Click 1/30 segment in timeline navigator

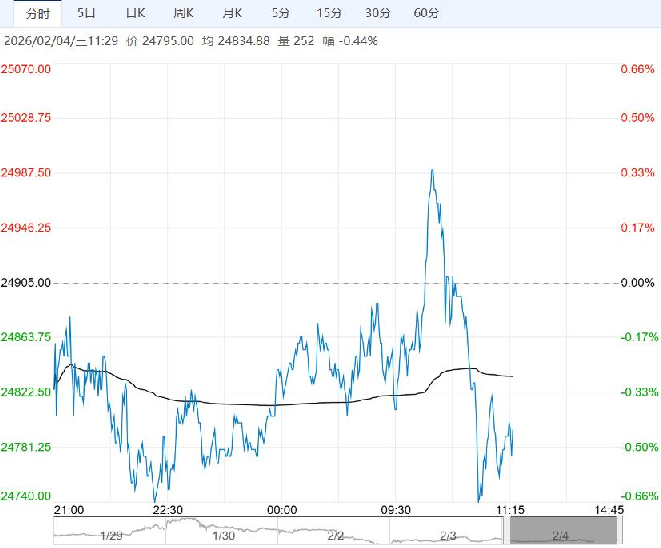pyautogui.click(x=223, y=533)
